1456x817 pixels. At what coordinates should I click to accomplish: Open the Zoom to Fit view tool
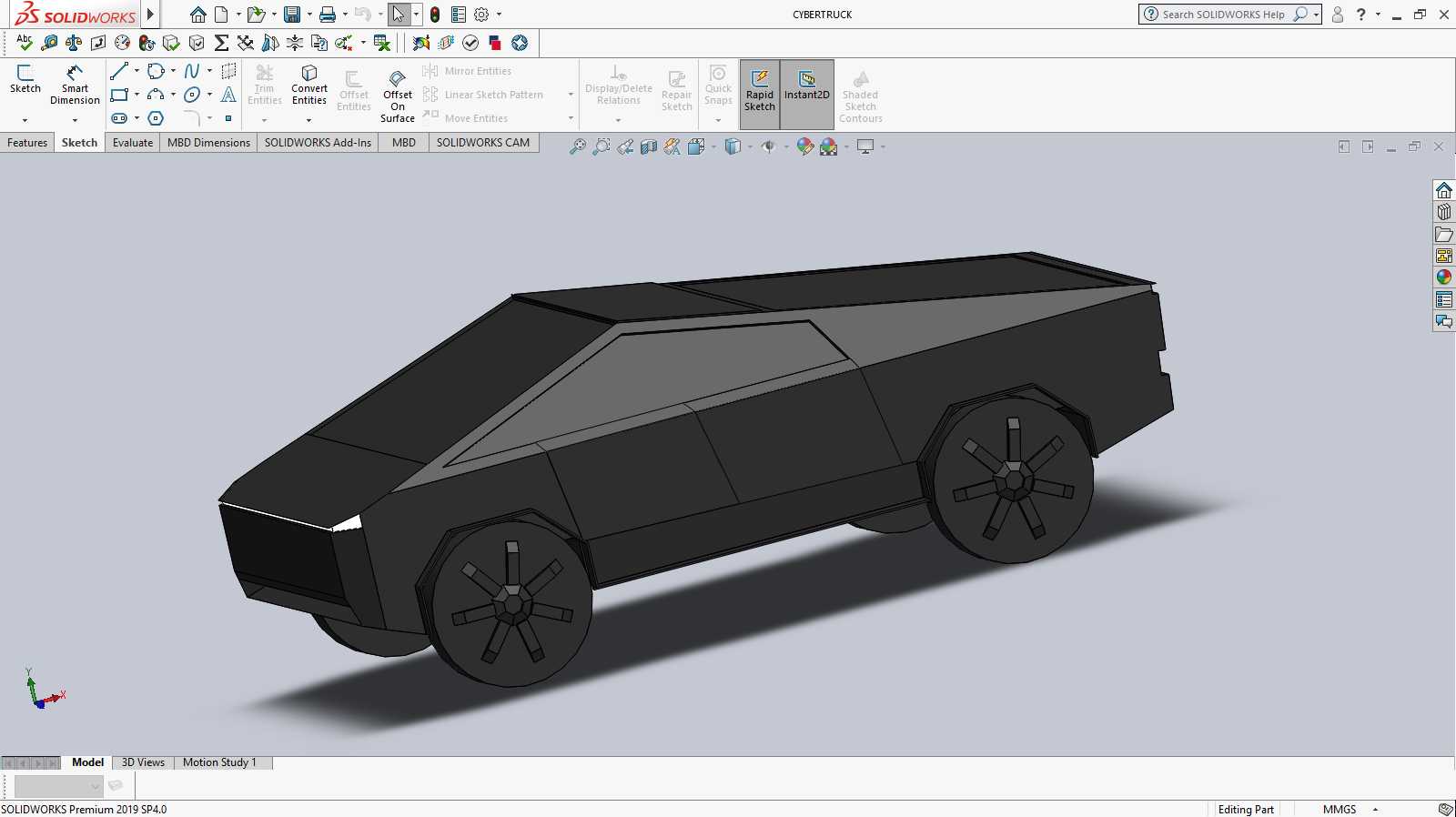pos(577,146)
